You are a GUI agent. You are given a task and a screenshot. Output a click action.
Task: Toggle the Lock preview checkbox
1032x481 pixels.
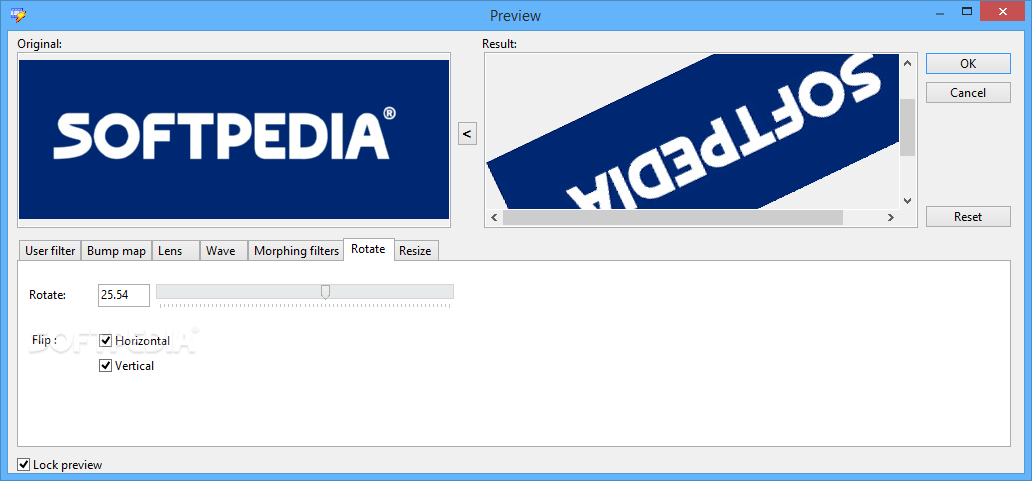click(x=24, y=465)
